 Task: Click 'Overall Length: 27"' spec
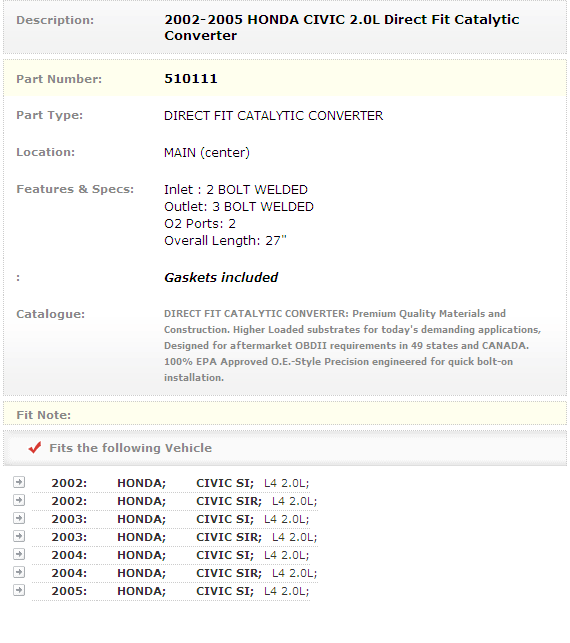[225, 240]
